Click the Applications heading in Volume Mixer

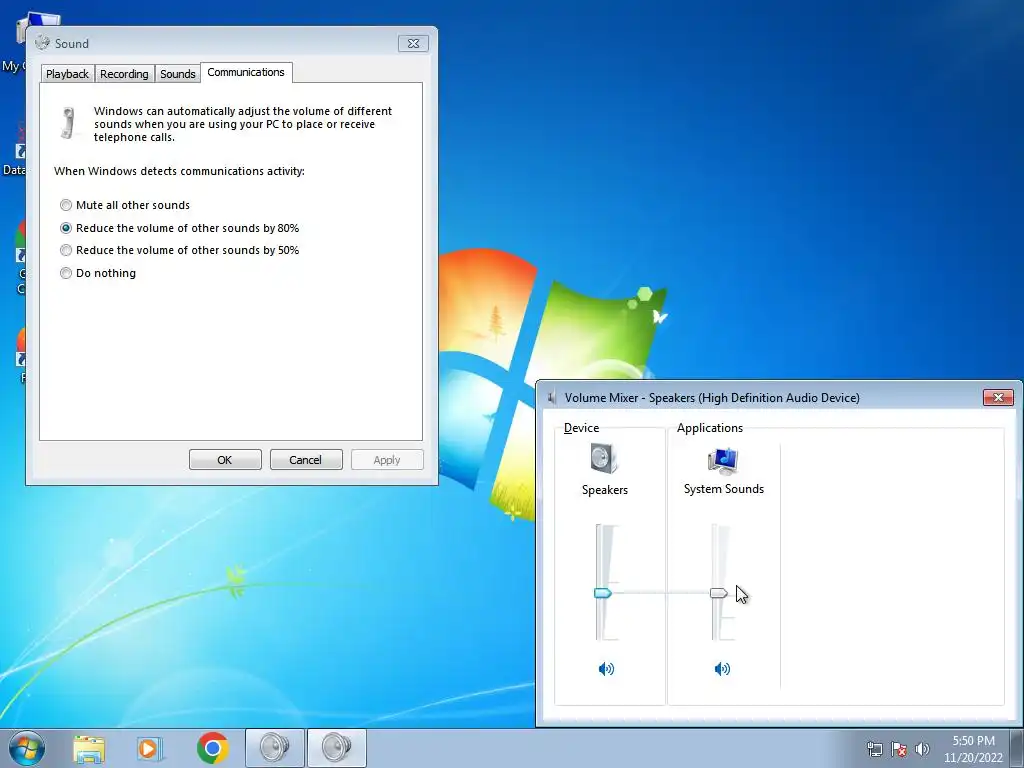710,428
